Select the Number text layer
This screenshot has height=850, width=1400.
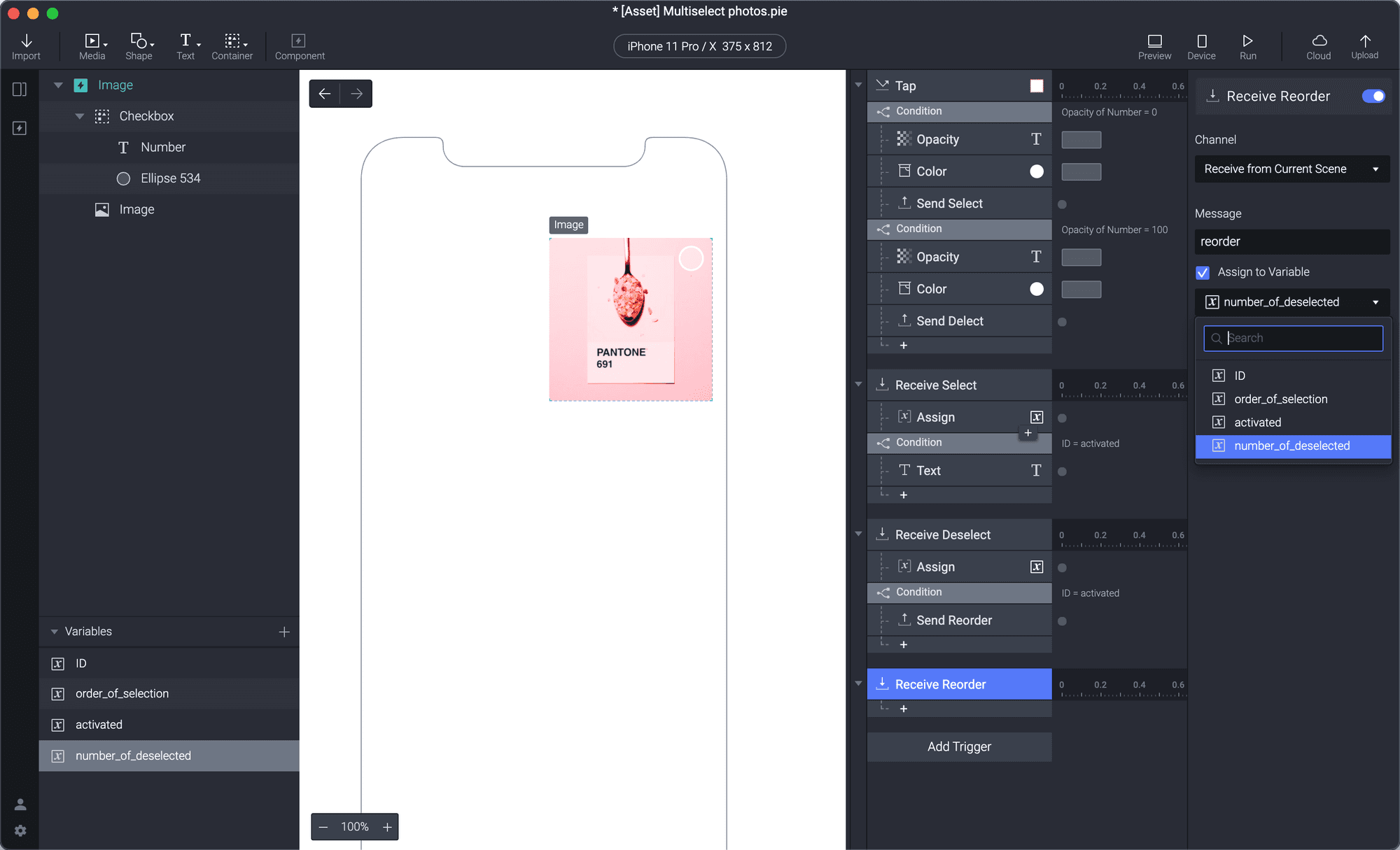169,148
